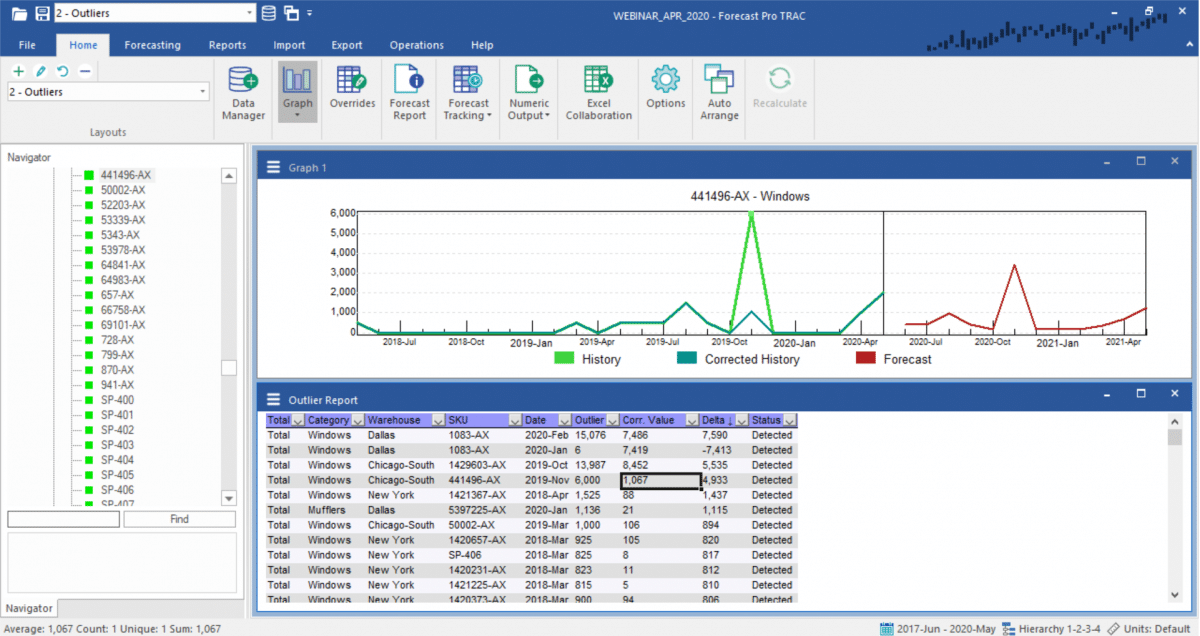1200x636 pixels.
Task: Open the Data Manager
Action: pyautogui.click(x=242, y=93)
